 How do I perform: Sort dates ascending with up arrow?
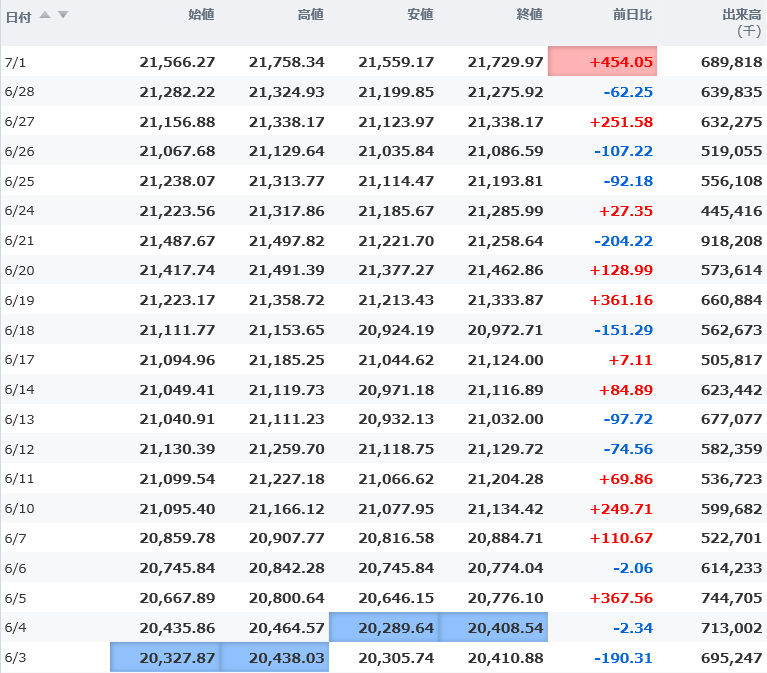(x=45, y=15)
